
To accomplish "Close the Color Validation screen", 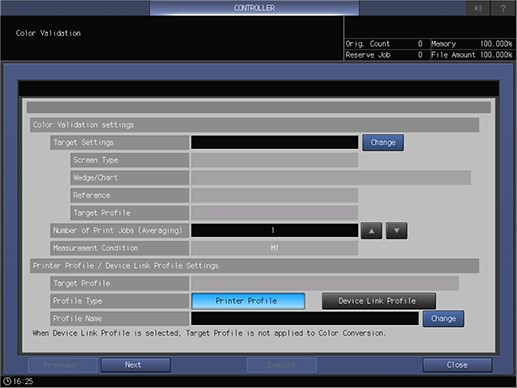I will (x=457, y=365).
